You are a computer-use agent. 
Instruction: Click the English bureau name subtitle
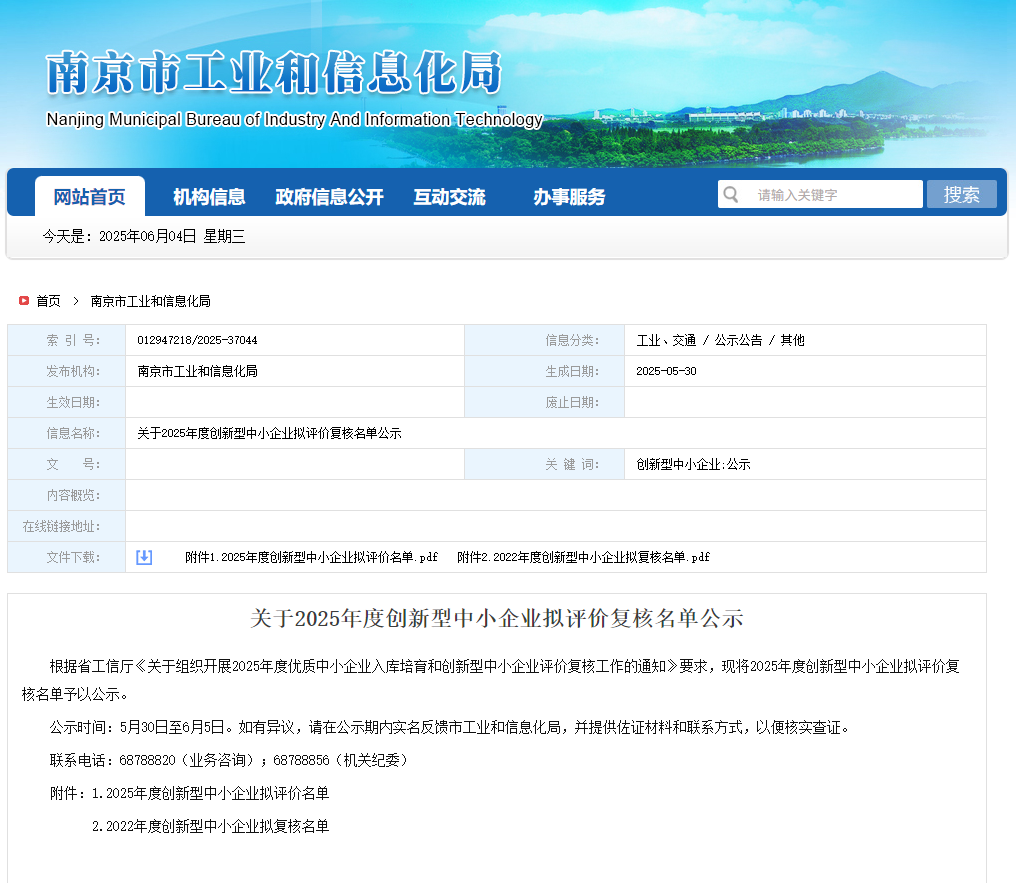[x=294, y=120]
